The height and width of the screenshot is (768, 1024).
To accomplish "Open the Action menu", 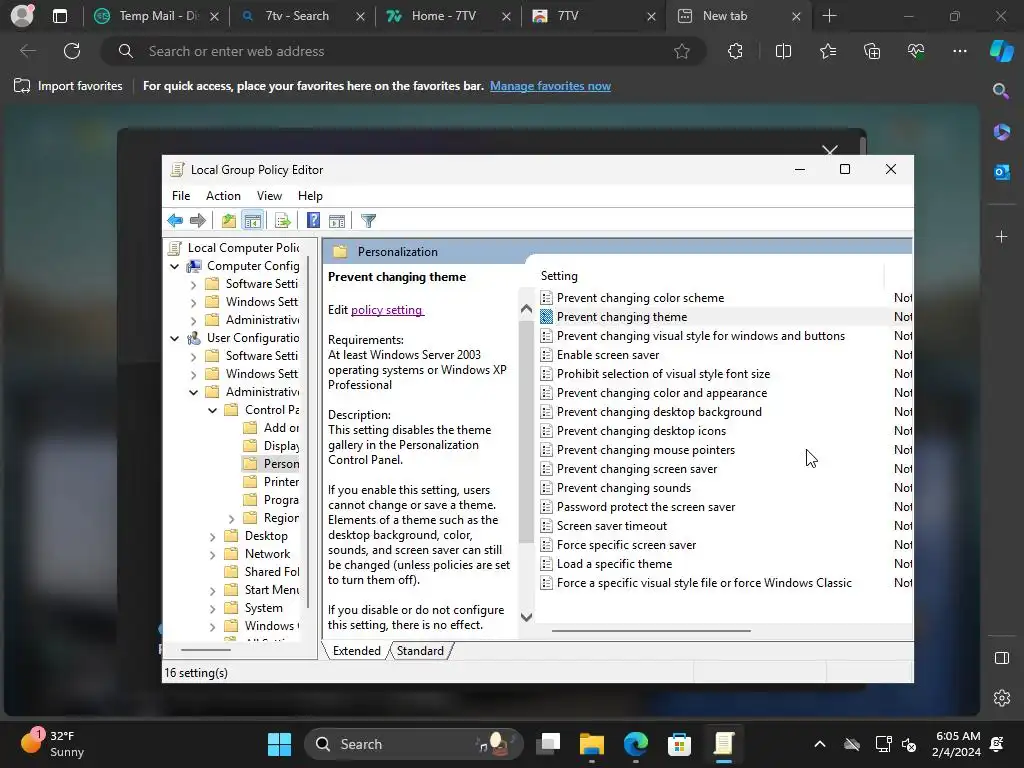I will click(x=223, y=196).
